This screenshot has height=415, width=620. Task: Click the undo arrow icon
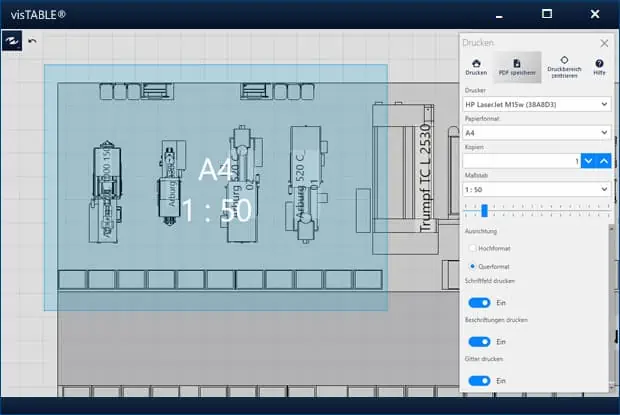(x=32, y=41)
